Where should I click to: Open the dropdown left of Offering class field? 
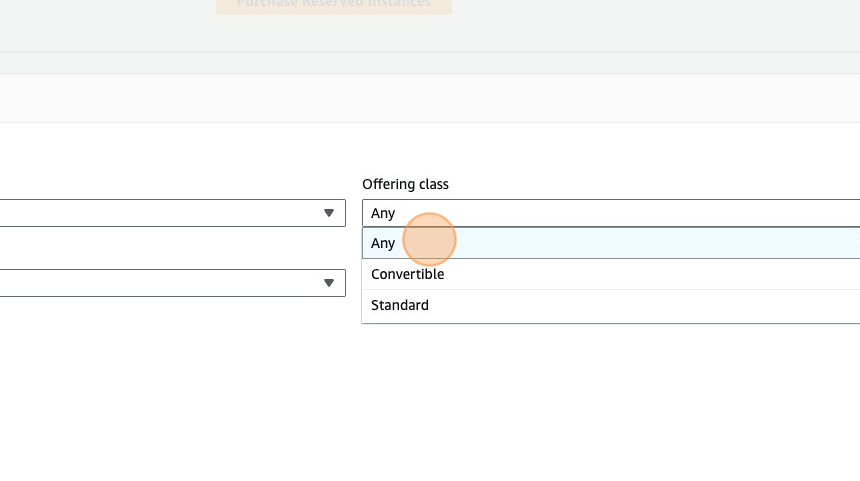point(170,213)
